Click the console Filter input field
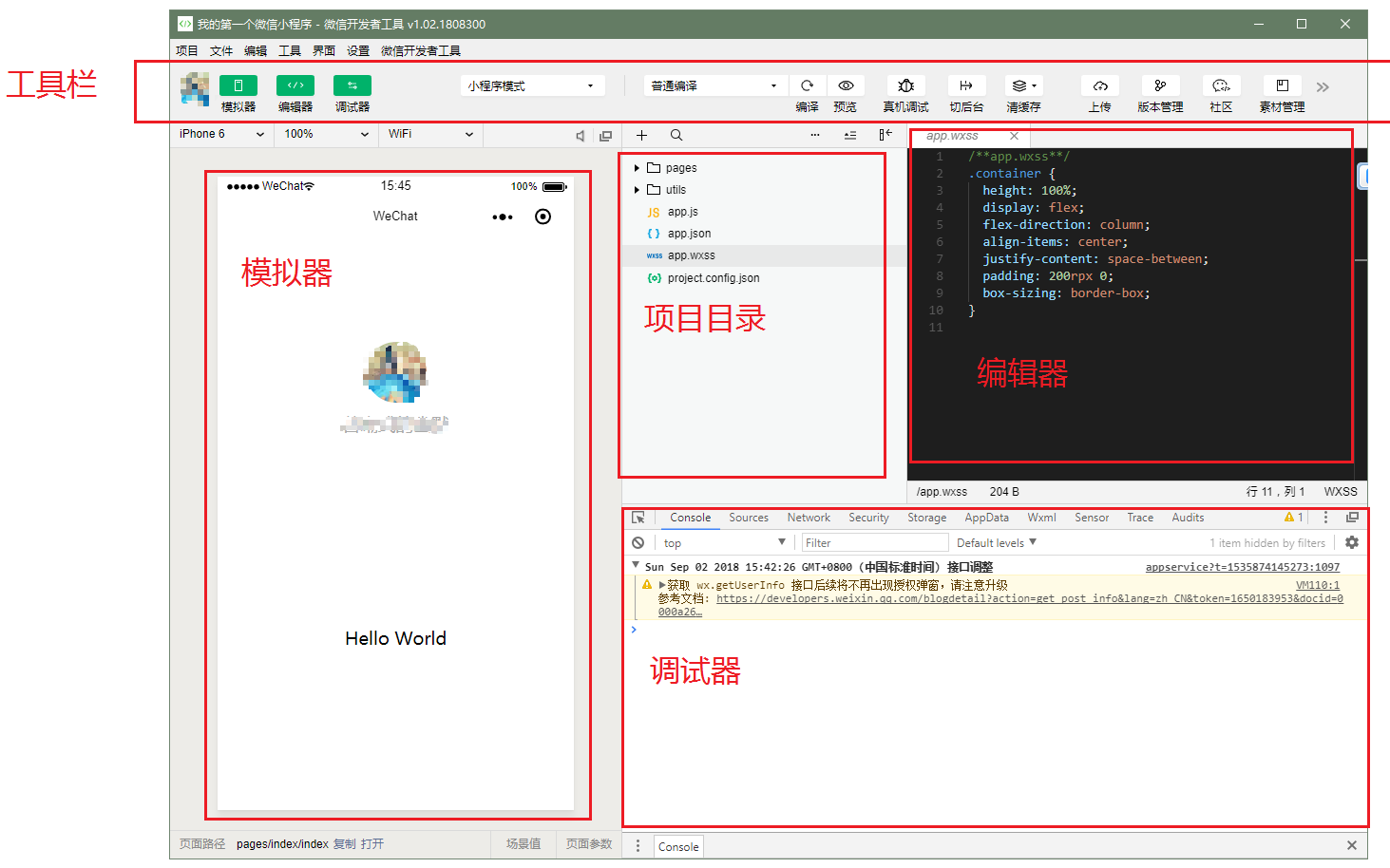The image size is (1390, 868). [874, 543]
